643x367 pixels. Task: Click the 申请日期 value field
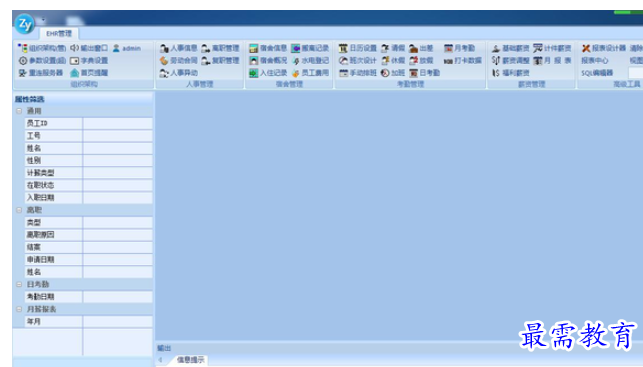[x=118, y=260]
